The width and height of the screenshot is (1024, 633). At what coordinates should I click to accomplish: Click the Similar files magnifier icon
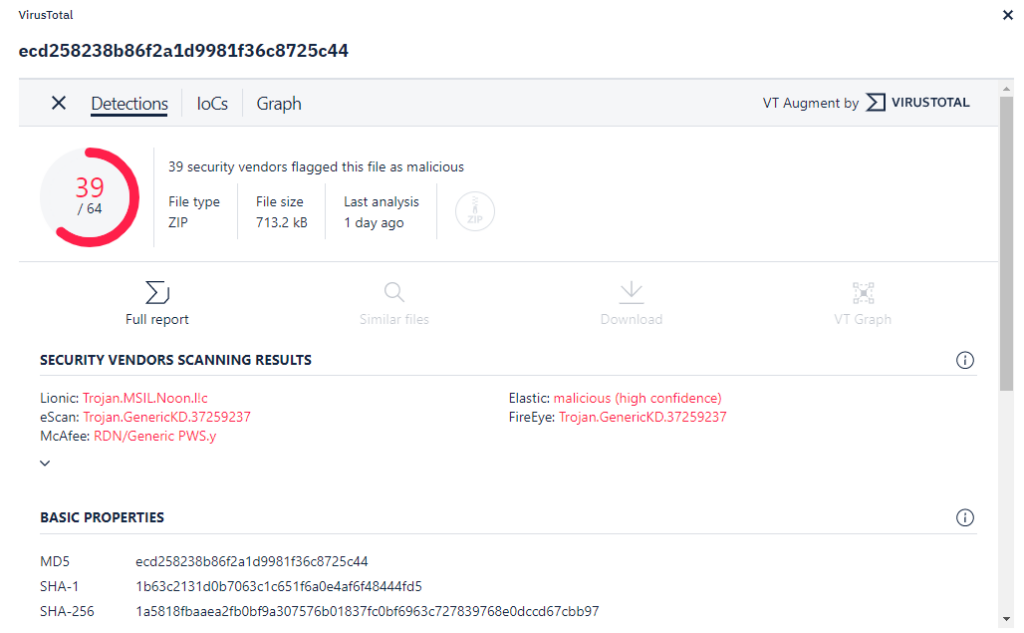pyautogui.click(x=394, y=291)
